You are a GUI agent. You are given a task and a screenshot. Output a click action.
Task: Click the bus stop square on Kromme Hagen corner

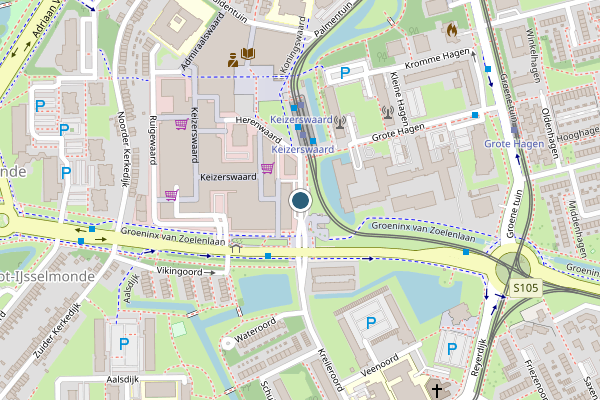coord(488,69)
